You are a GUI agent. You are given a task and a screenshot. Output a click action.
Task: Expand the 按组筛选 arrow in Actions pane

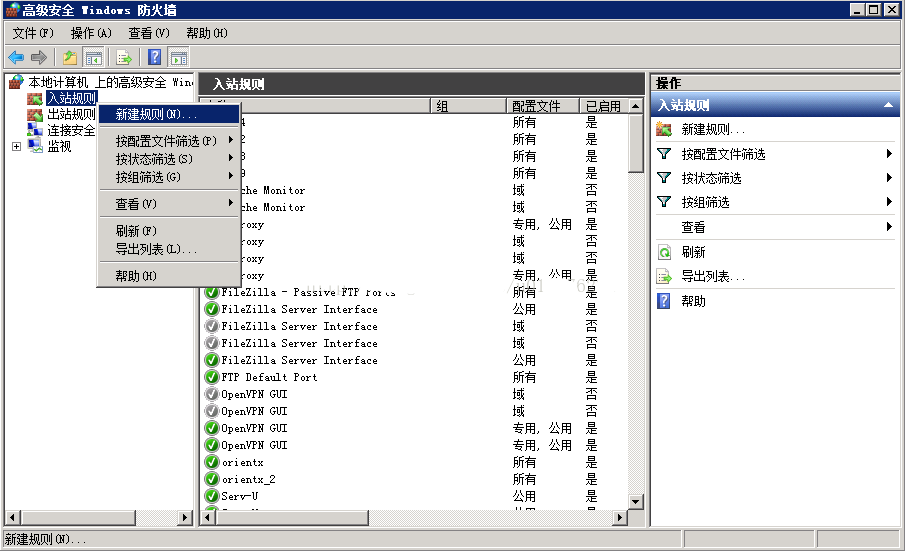[889, 202]
